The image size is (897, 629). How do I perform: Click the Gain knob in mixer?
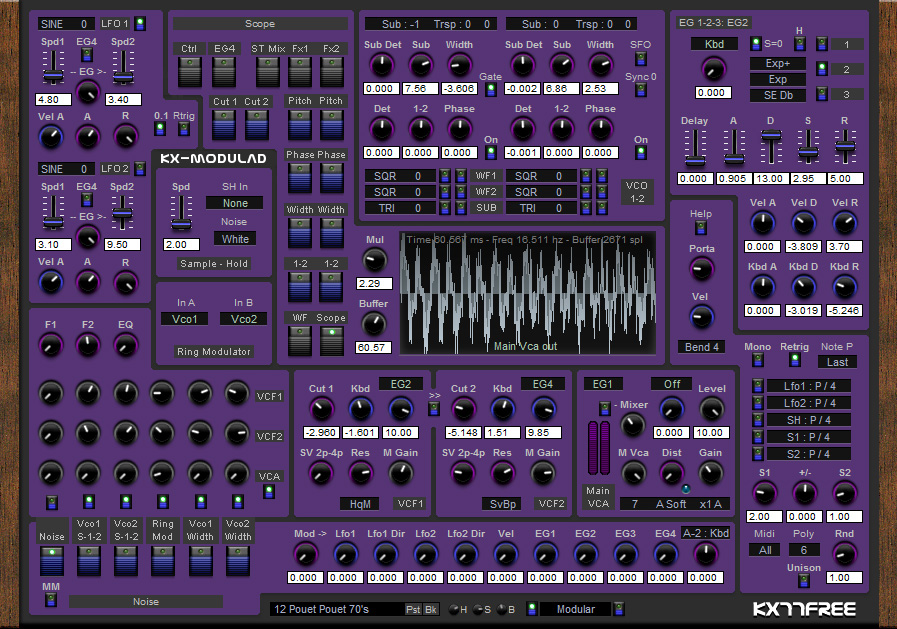click(710, 473)
